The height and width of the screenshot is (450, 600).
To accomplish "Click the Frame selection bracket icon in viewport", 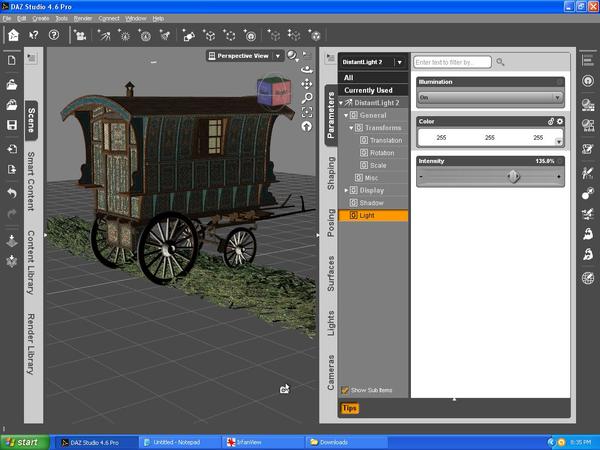I will (x=307, y=112).
